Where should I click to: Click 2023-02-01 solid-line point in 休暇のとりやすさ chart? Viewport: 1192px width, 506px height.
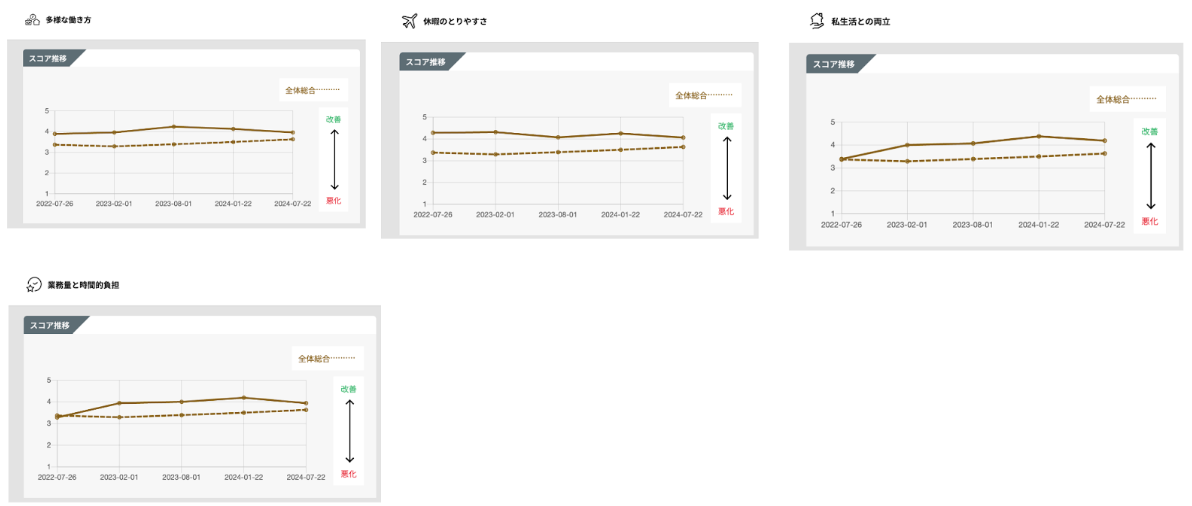click(x=495, y=132)
